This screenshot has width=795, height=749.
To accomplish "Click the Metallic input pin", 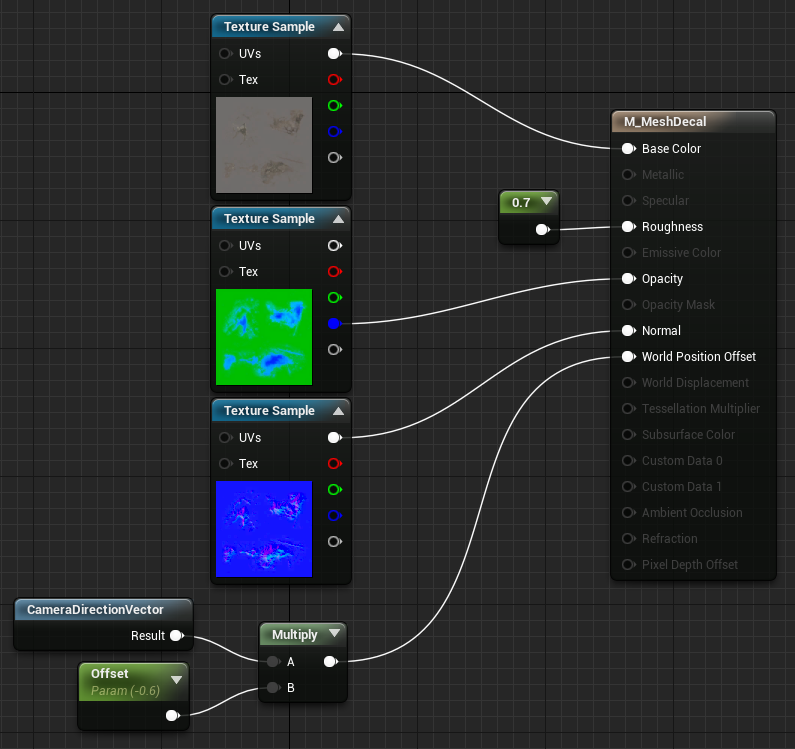I will pyautogui.click(x=629, y=174).
